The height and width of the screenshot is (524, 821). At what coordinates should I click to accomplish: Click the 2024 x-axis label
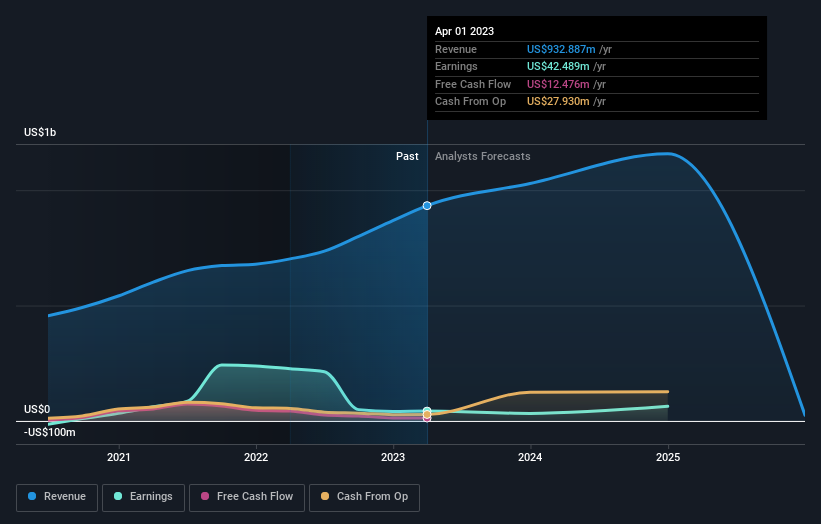coord(530,458)
